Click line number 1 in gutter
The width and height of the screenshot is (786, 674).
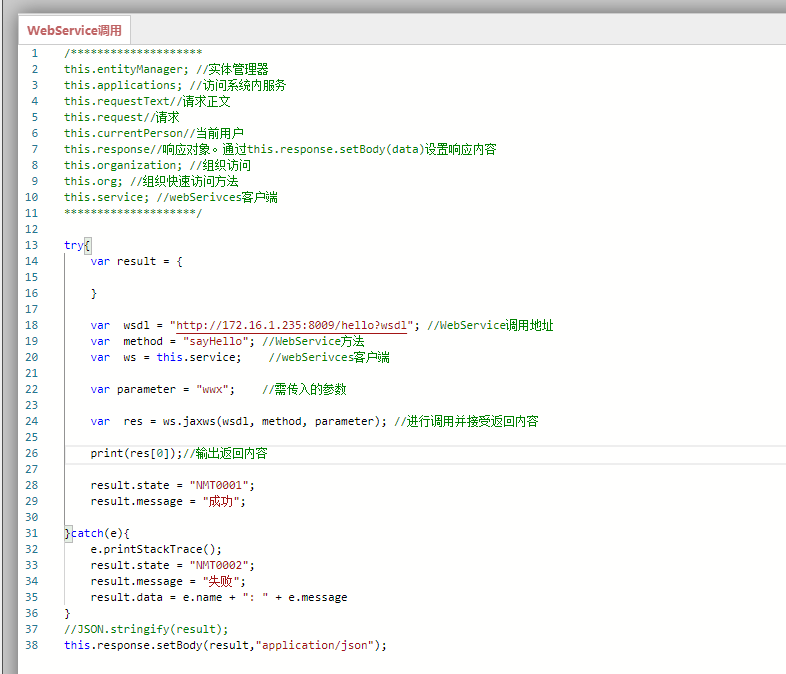[x=35, y=53]
